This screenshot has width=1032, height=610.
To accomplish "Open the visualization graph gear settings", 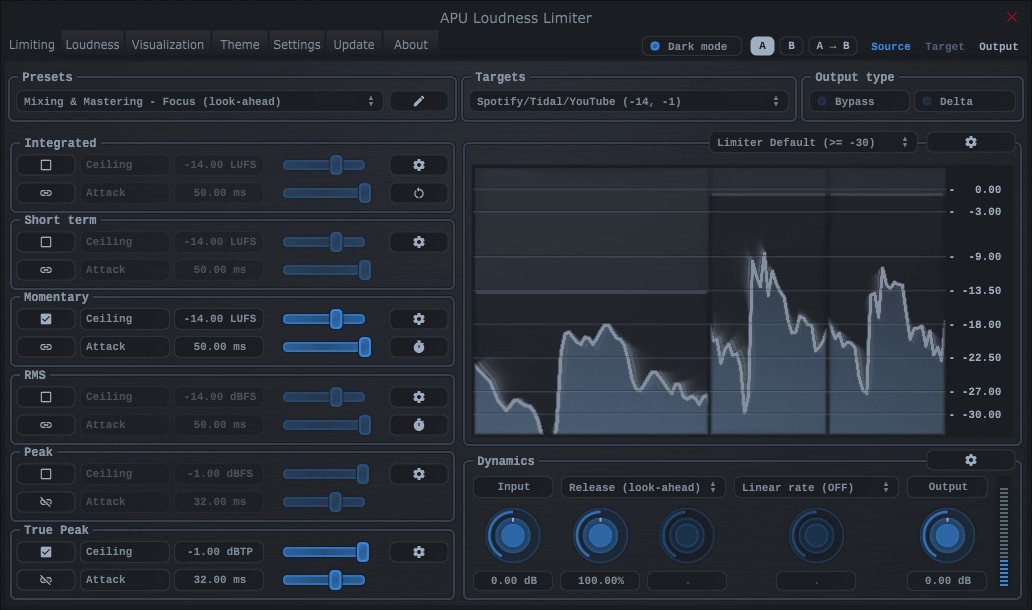I will pos(970,143).
